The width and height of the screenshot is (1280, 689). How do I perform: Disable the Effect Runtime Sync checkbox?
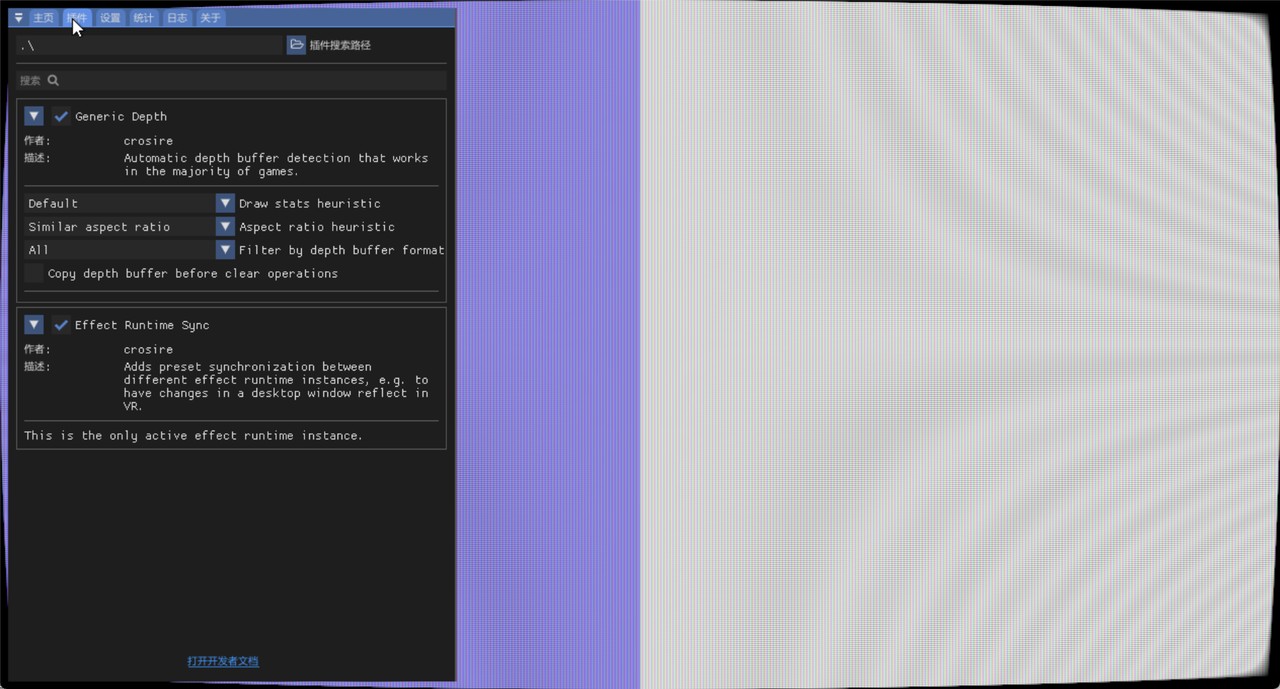61,325
